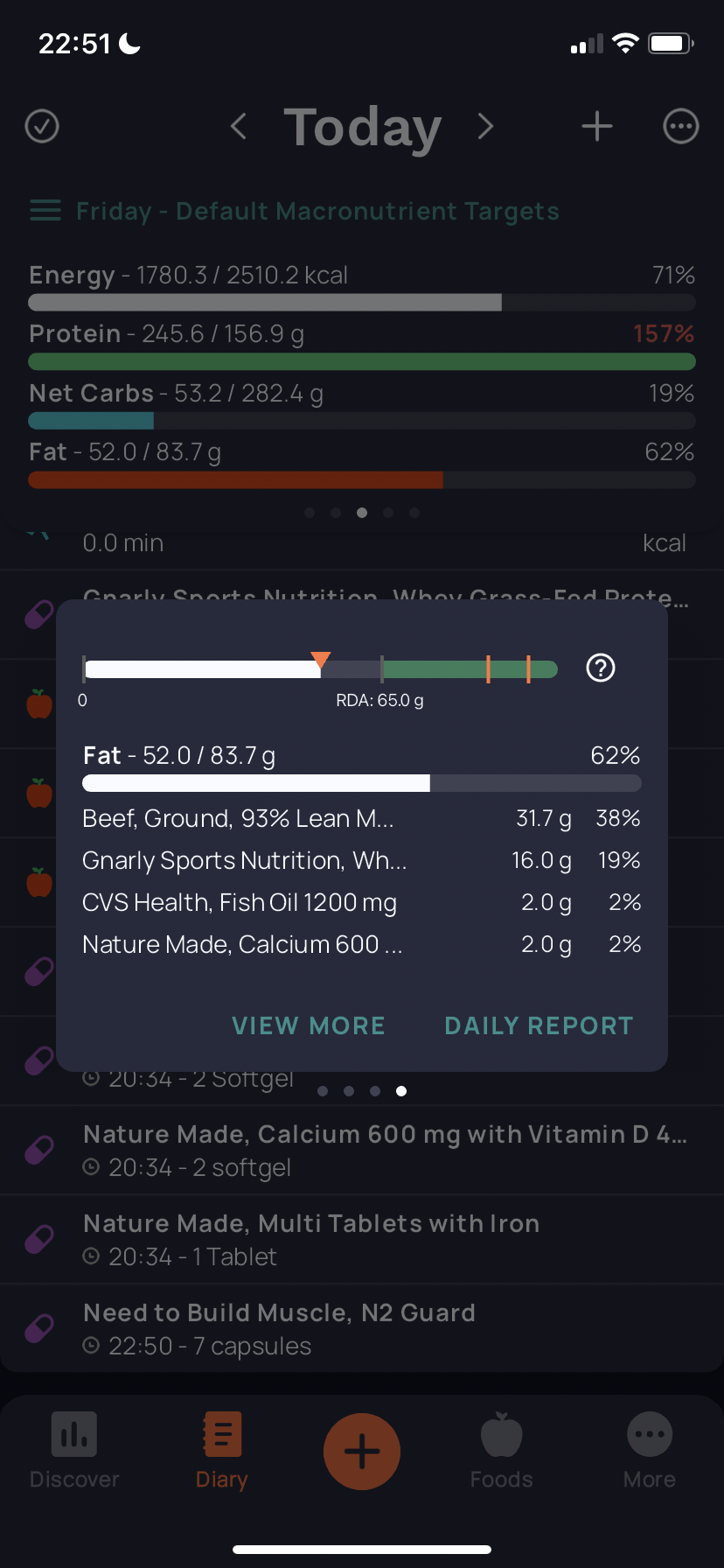Go to the previous day arrow
The image size is (724, 1568).
238,126
